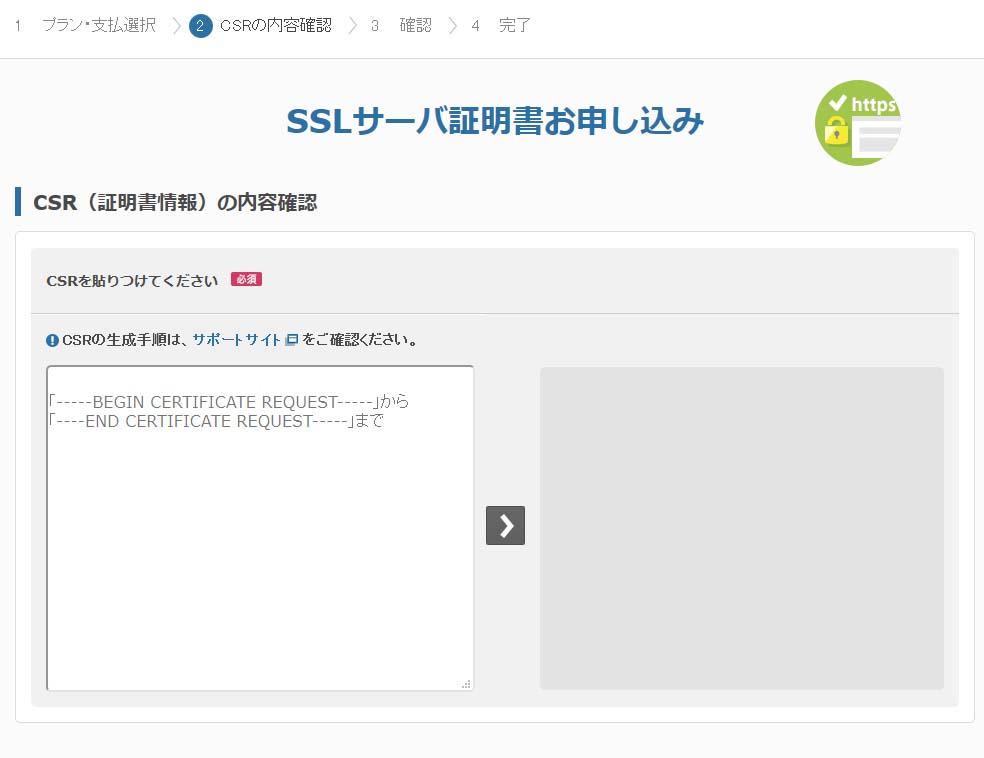The width and height of the screenshot is (984, 758).
Task: Click the CSR（証明書情報）の内容確認 heading
Action: [175, 202]
